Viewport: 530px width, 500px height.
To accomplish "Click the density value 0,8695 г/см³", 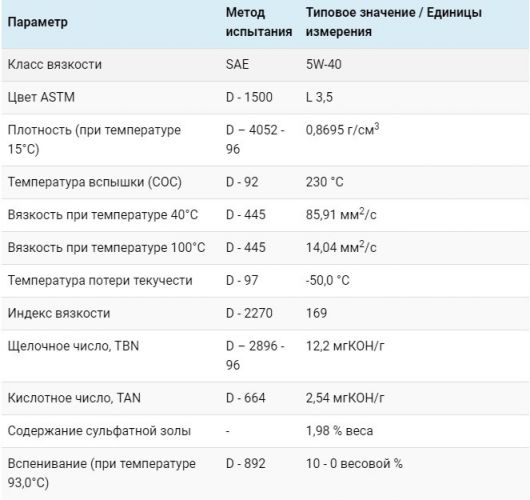I will (x=342, y=129).
